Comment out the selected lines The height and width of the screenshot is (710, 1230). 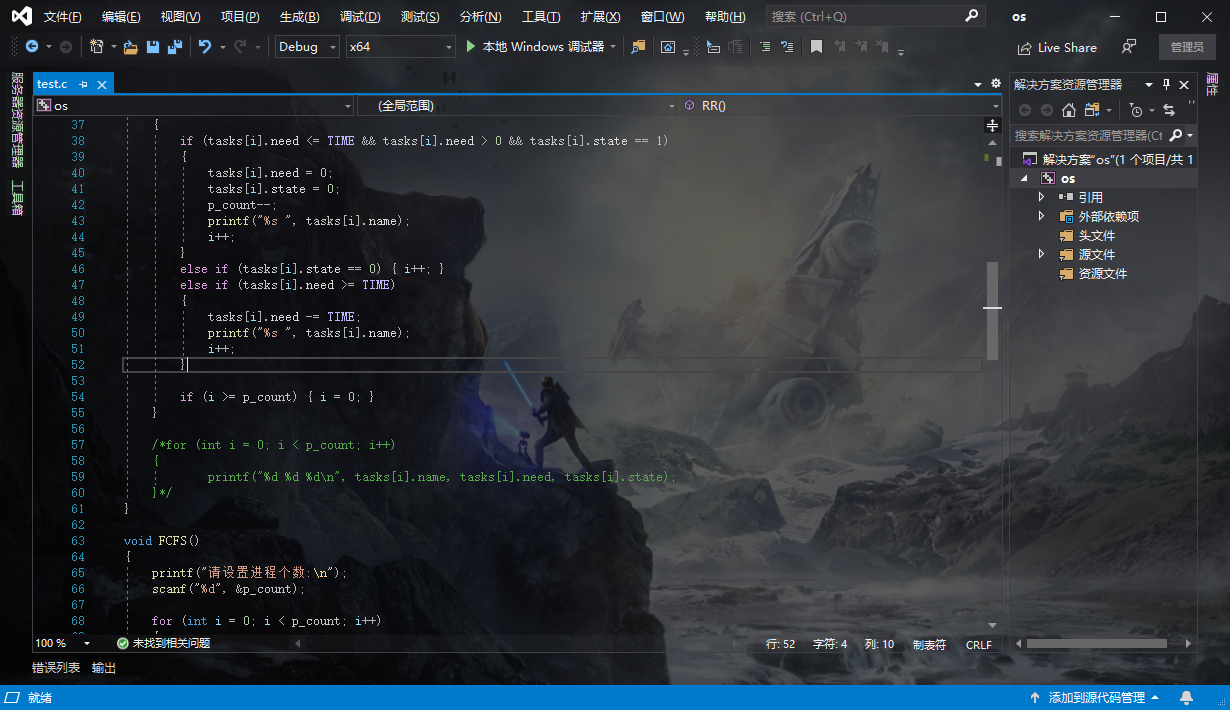pyautogui.click(x=765, y=47)
